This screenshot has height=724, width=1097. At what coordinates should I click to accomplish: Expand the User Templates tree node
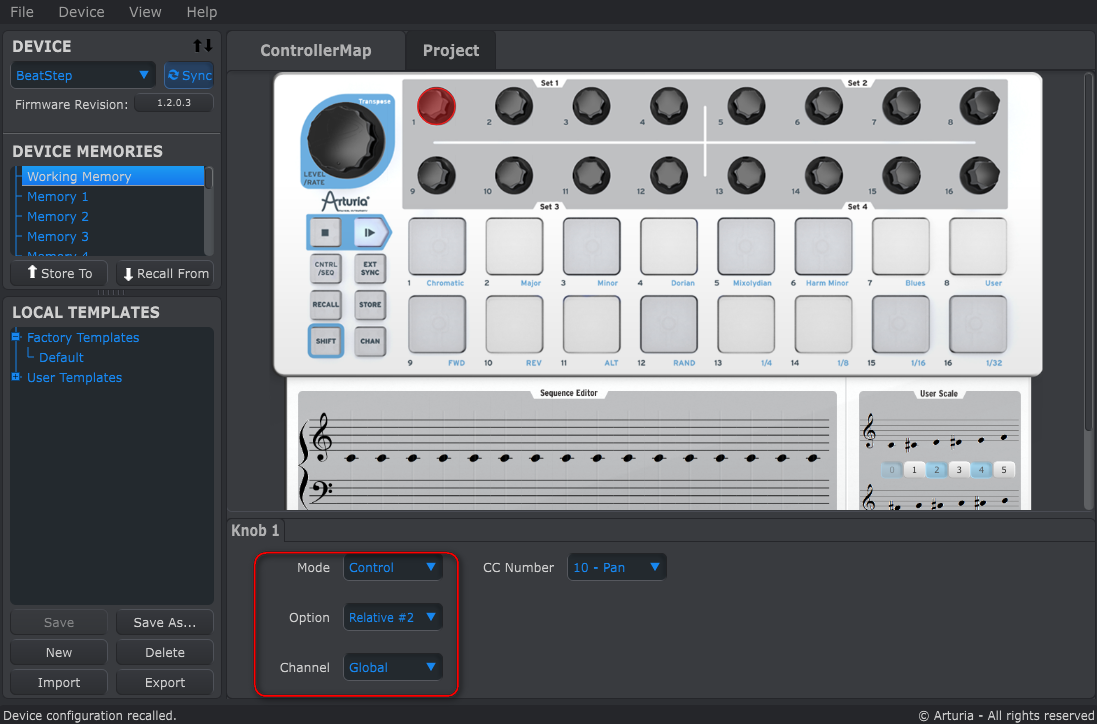16,377
